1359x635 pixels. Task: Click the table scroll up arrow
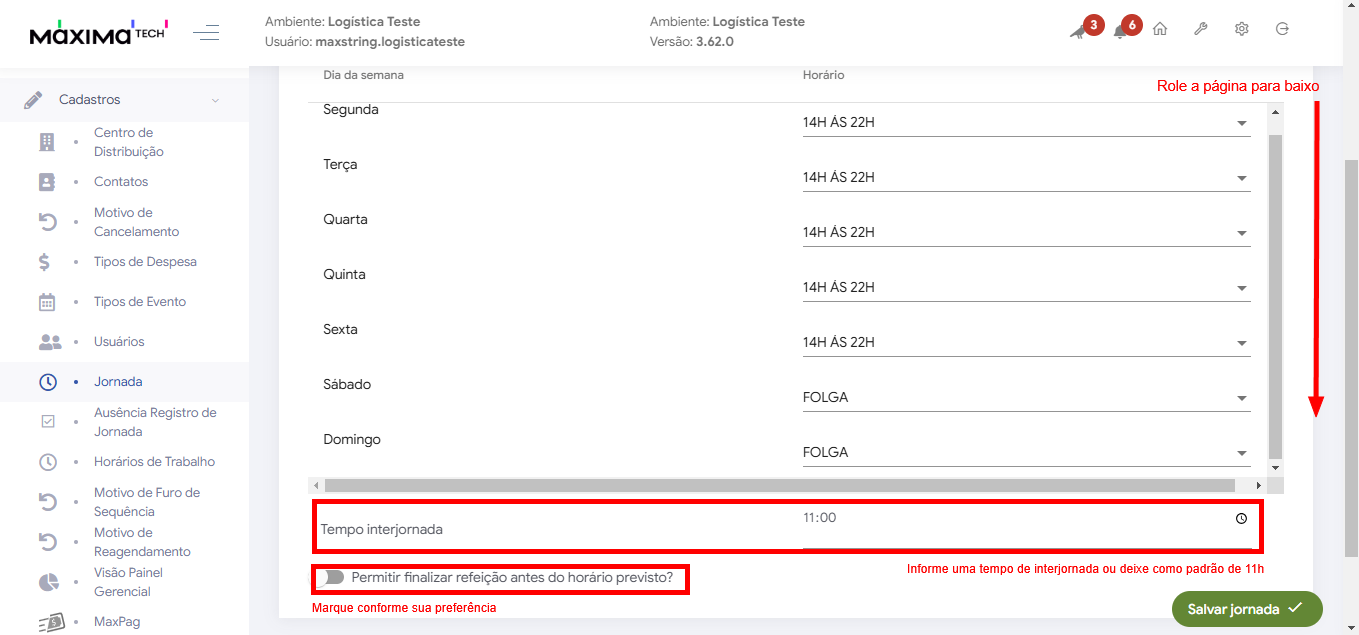(x=1275, y=112)
